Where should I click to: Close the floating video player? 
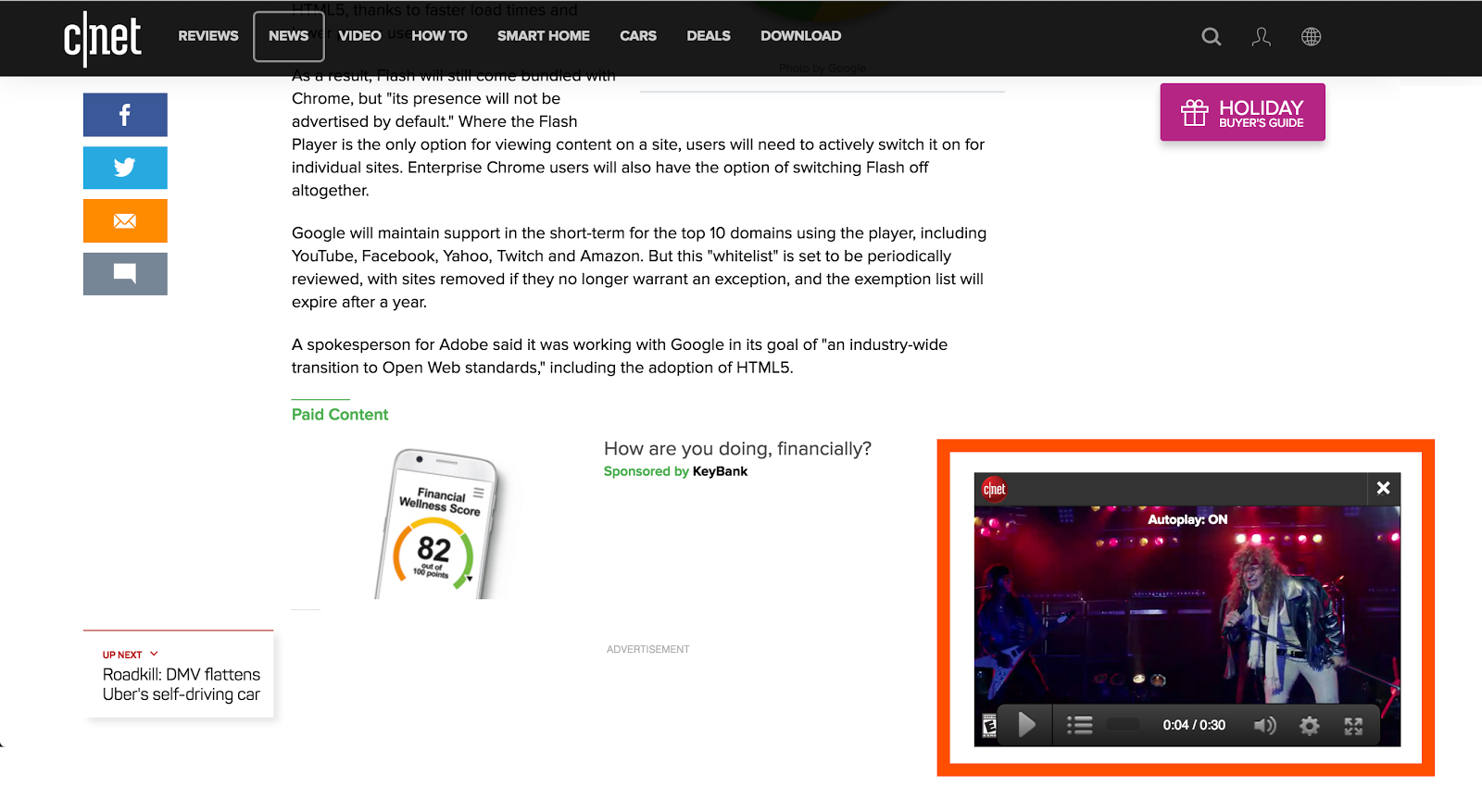pyautogui.click(x=1384, y=488)
